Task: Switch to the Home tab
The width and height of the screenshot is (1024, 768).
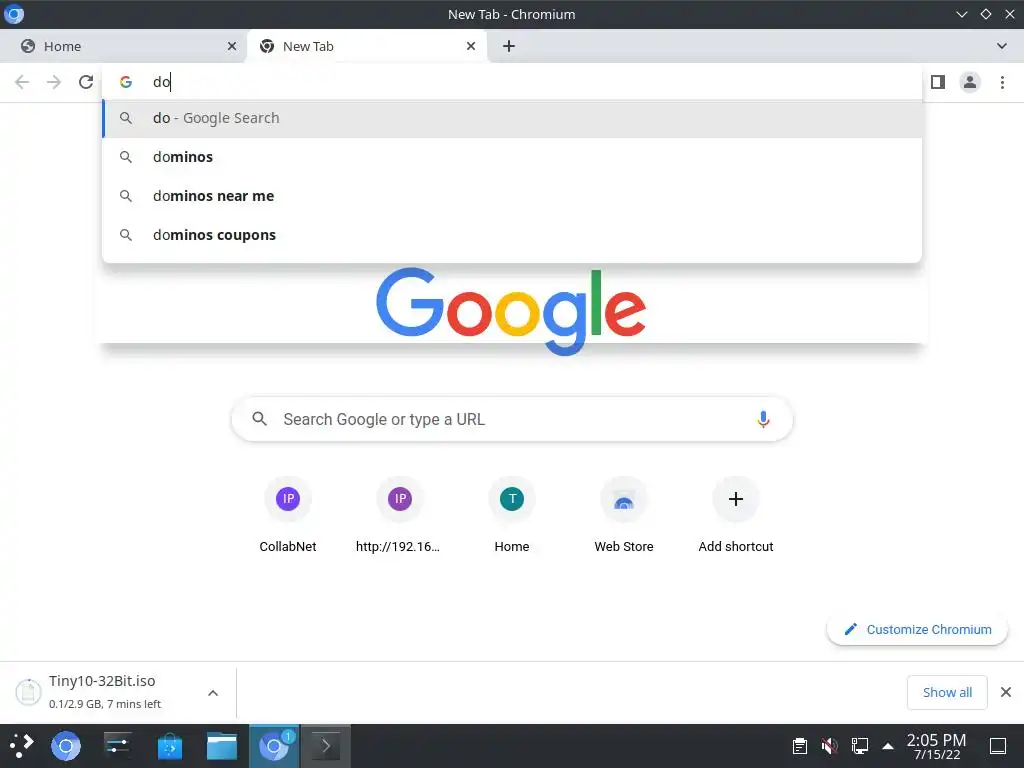Action: tap(123, 46)
